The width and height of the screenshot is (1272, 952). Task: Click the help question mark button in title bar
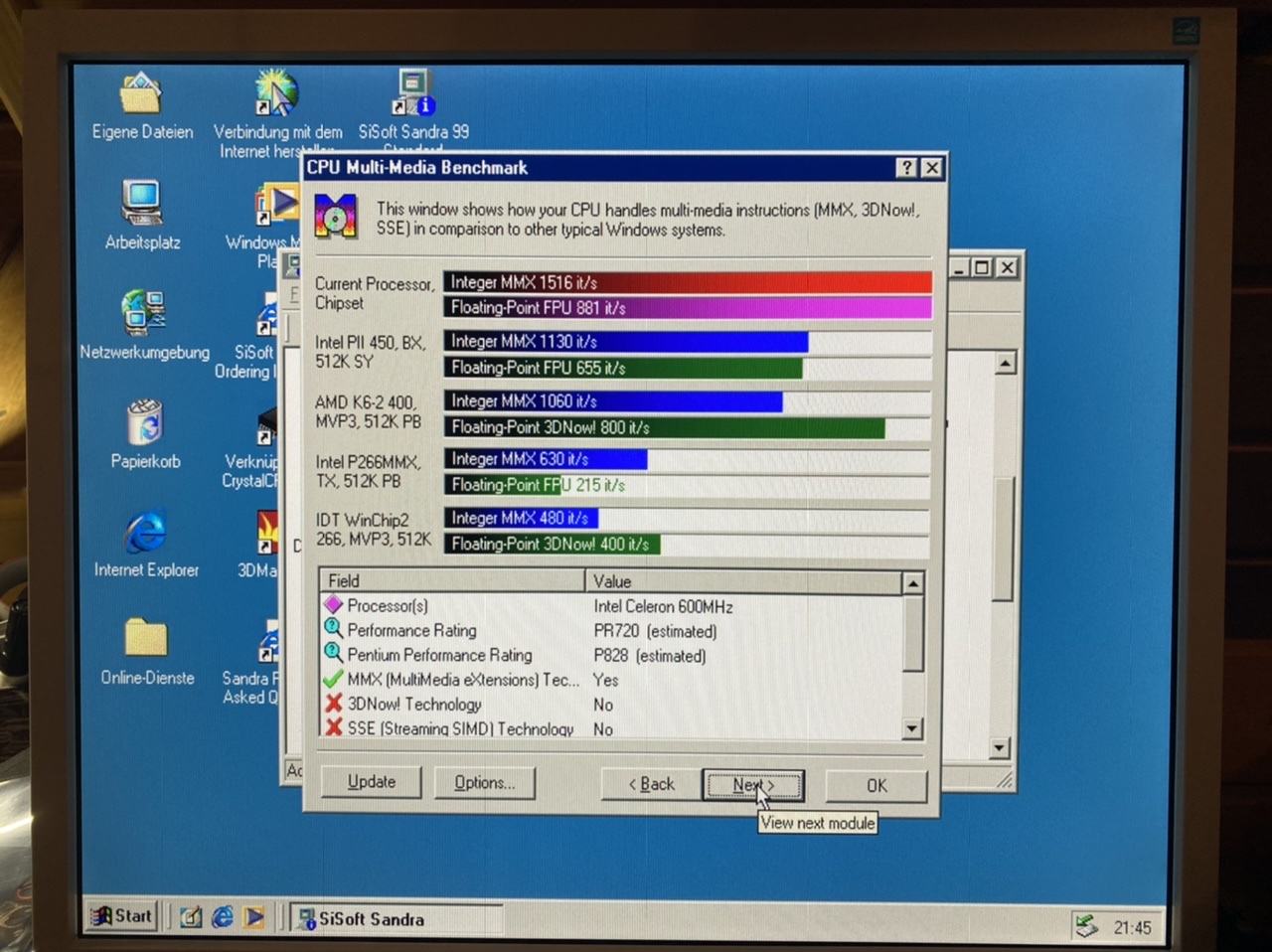coord(905,168)
